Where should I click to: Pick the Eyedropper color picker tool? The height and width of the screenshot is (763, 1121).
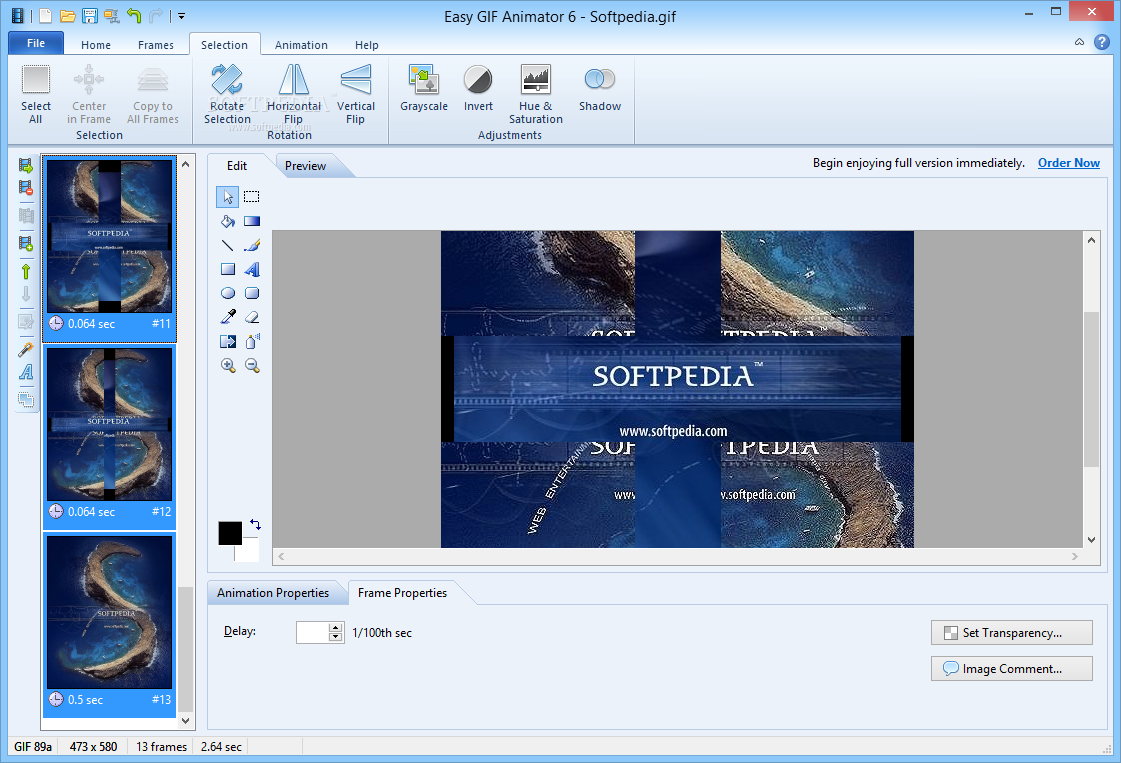pyautogui.click(x=228, y=317)
